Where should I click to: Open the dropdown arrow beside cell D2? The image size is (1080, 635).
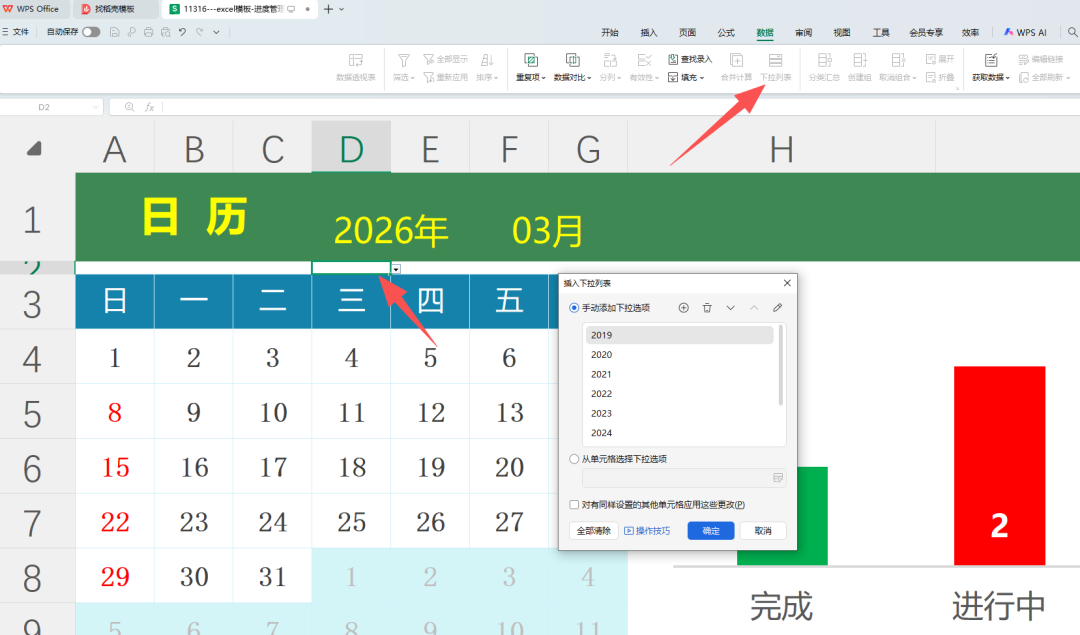[397, 269]
